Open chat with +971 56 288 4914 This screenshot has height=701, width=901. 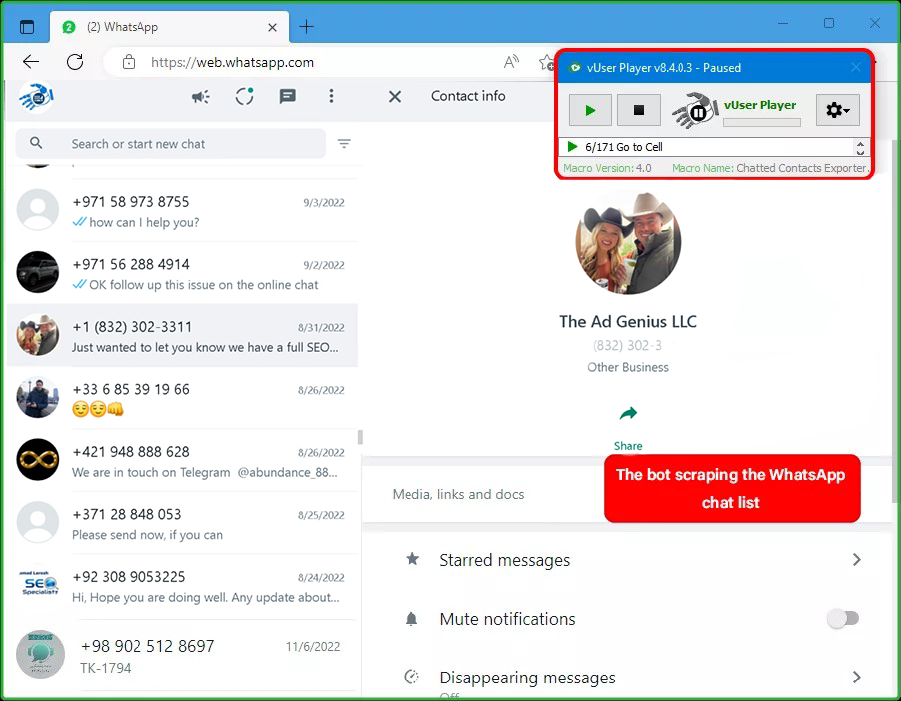182,274
